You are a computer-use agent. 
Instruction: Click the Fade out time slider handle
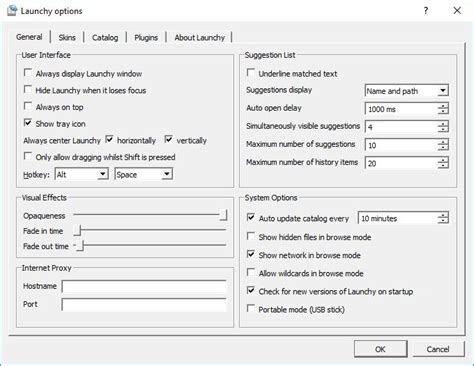click(80, 246)
